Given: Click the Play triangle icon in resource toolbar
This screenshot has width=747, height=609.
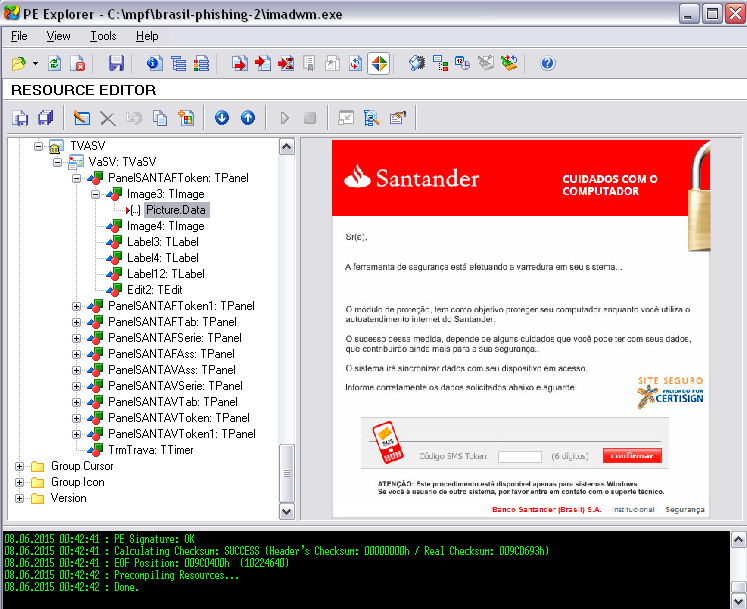Looking at the screenshot, I should pos(284,118).
